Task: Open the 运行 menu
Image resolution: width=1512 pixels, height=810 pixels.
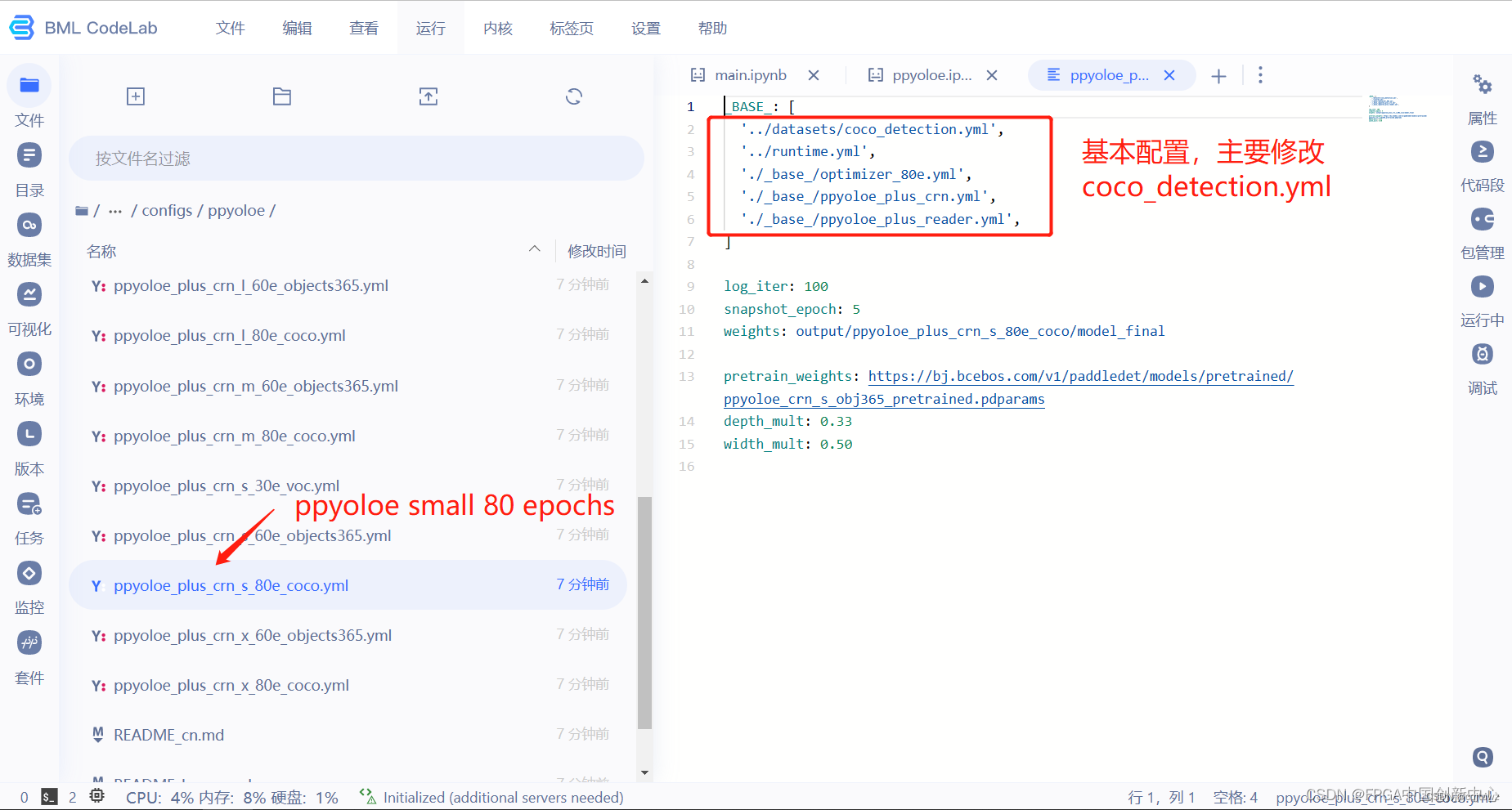Action: [431, 28]
